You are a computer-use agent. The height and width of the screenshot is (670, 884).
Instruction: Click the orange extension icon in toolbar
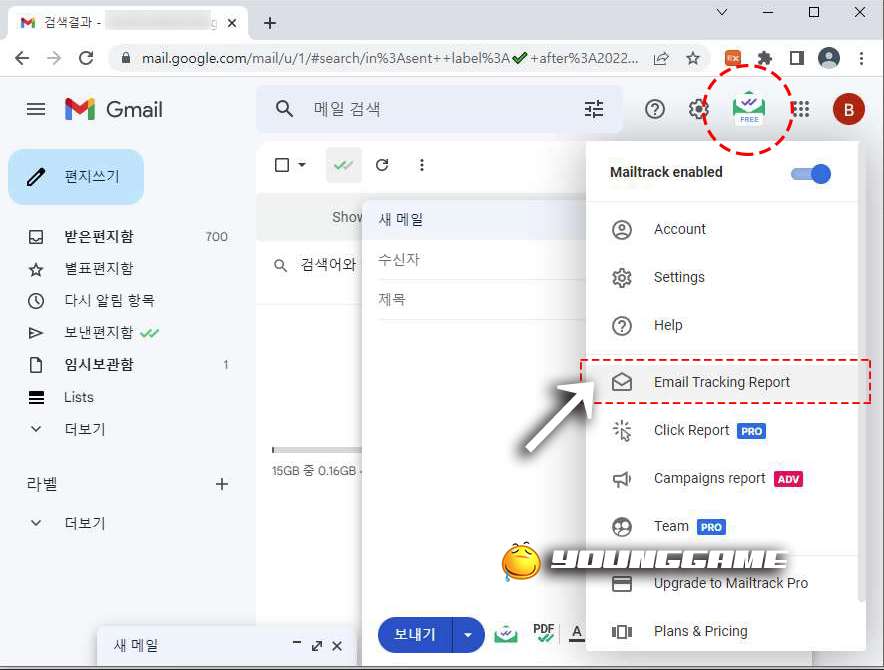[733, 58]
